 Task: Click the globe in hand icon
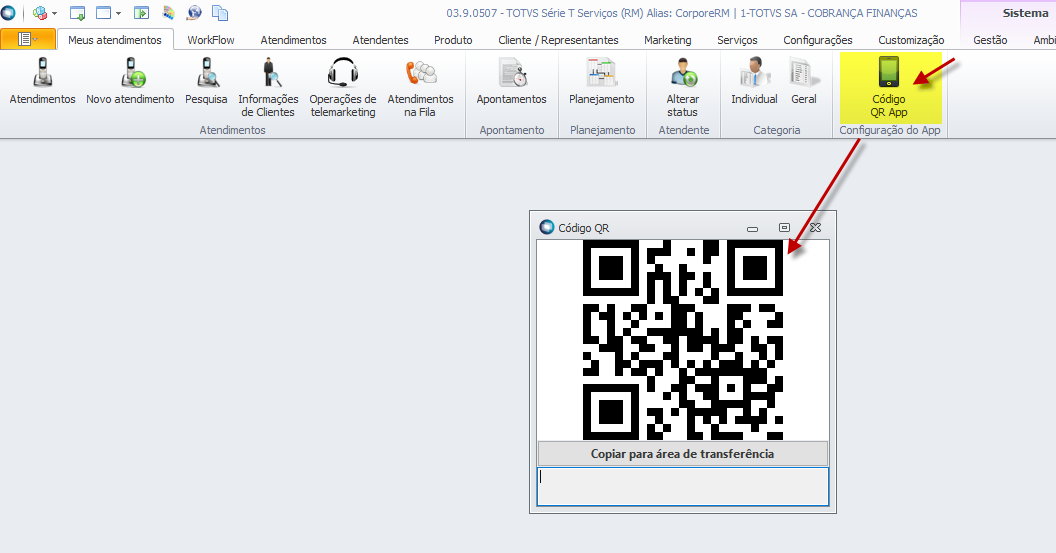[194, 12]
